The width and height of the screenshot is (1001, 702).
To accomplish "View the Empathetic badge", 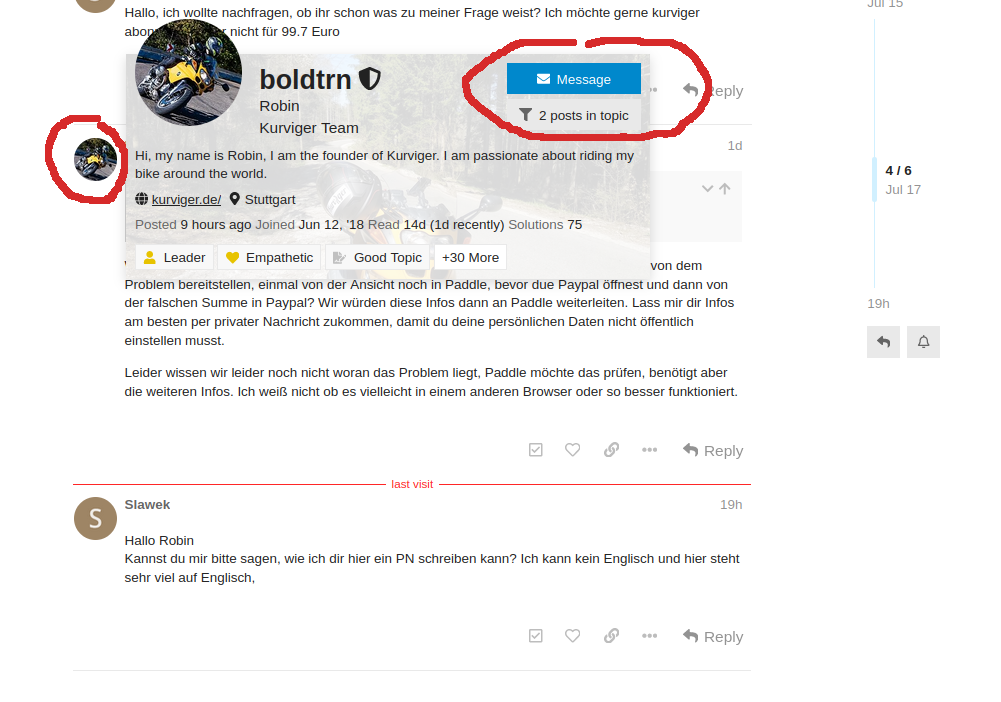I will [269, 258].
